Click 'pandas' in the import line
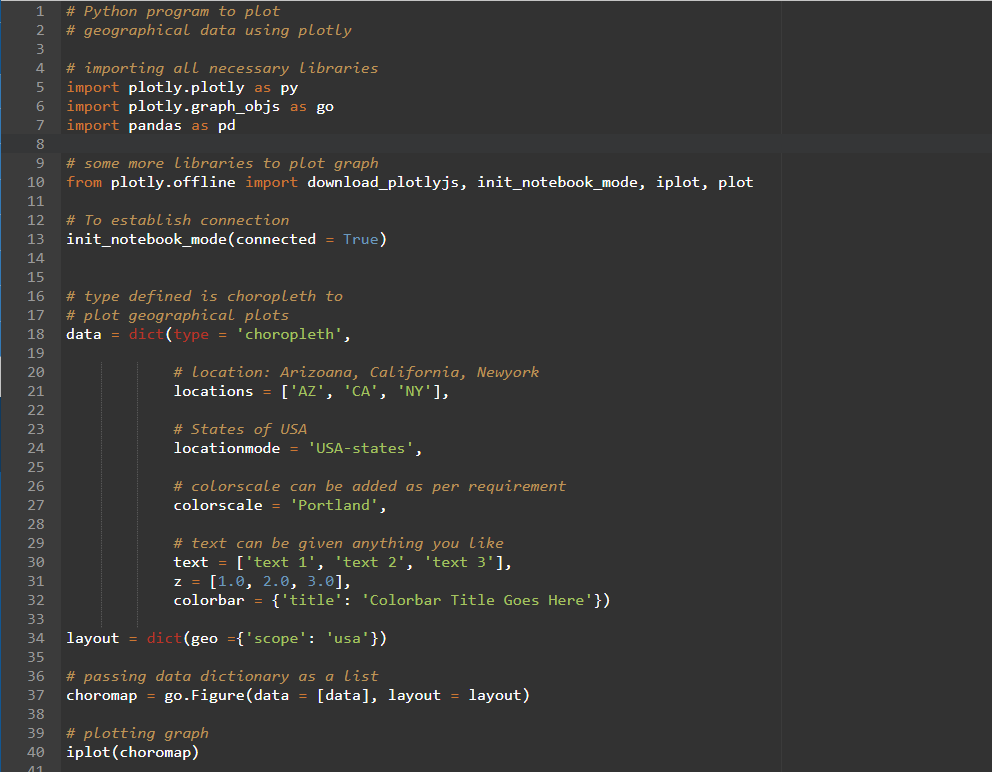 (155, 125)
